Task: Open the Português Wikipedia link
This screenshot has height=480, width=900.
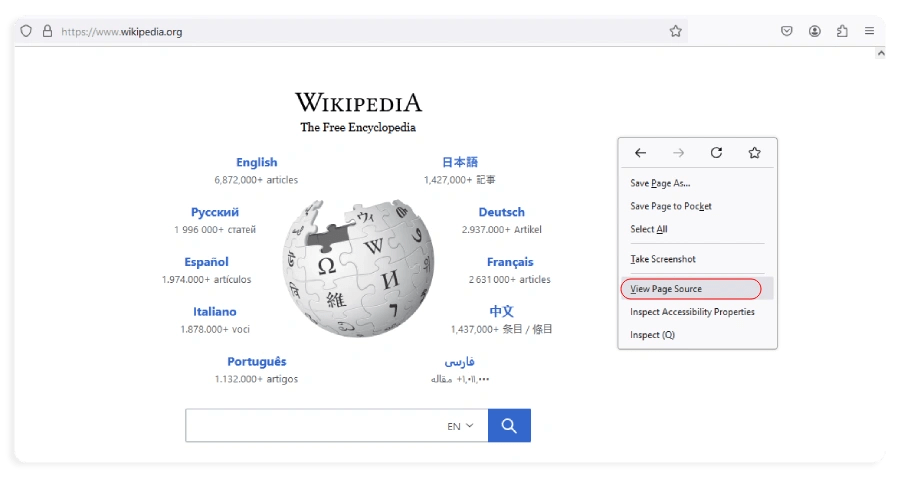Action: click(x=257, y=362)
